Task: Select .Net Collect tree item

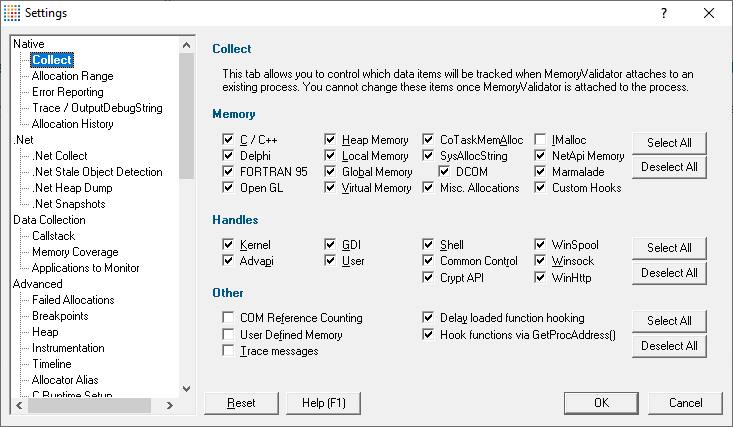Action: tap(60, 156)
